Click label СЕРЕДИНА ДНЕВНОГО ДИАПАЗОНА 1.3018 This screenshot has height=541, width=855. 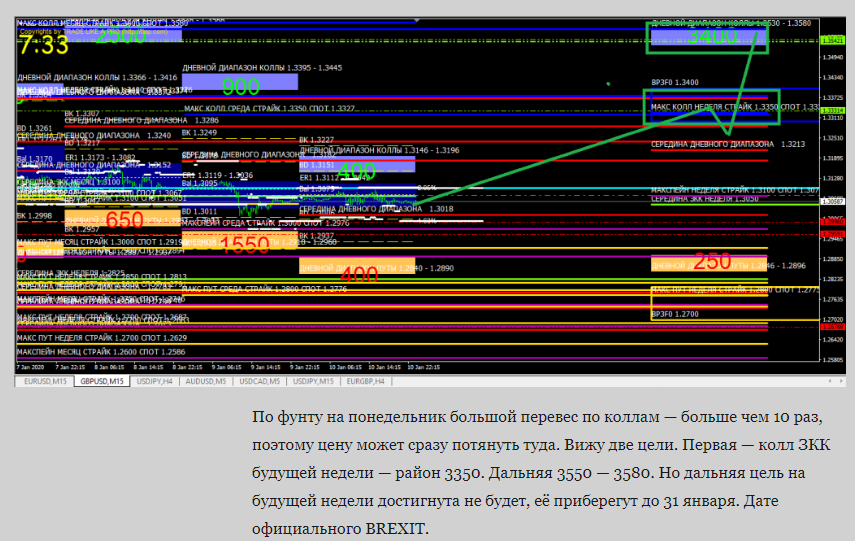(376, 209)
